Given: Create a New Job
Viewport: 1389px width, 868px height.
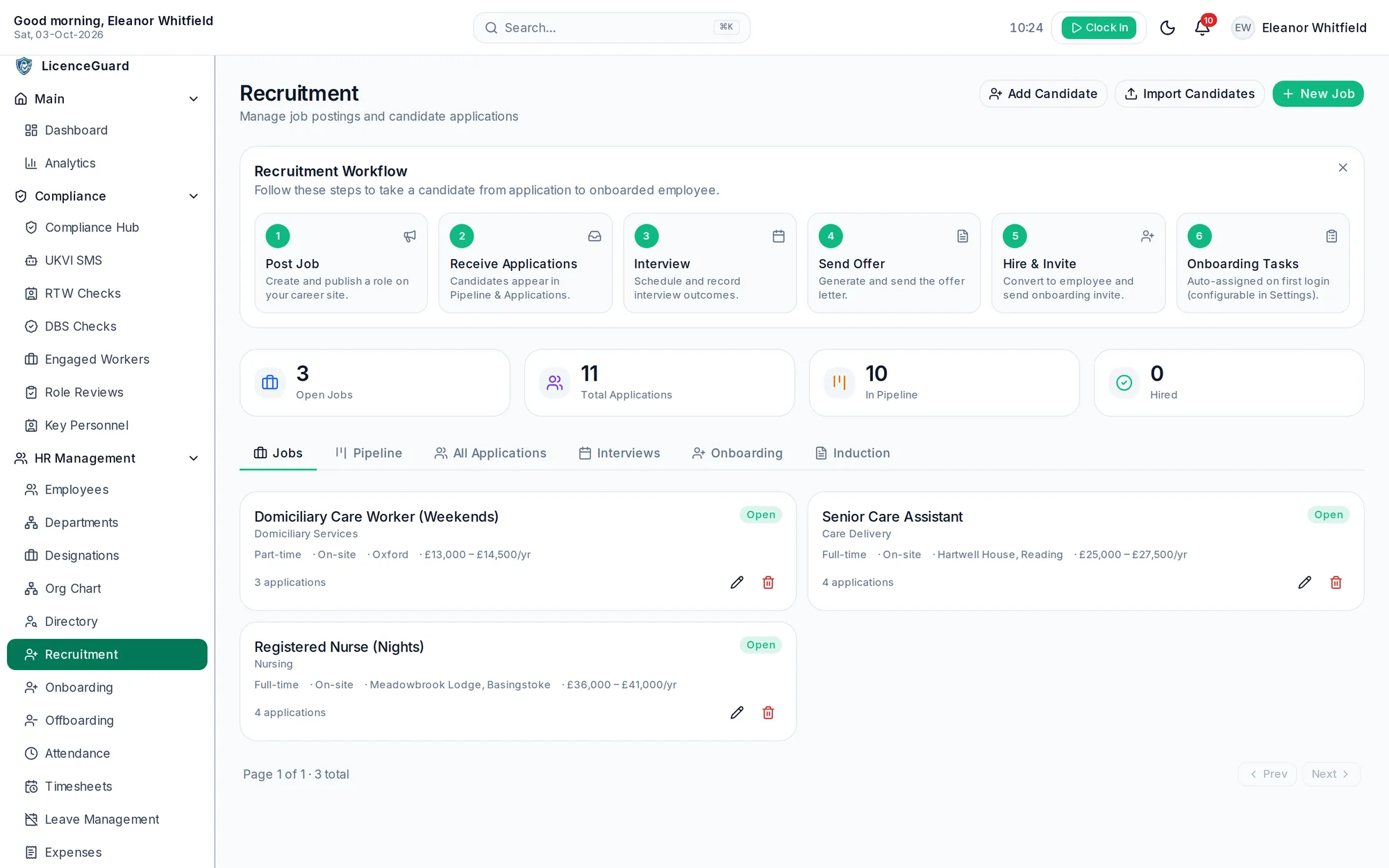Looking at the screenshot, I should [x=1318, y=94].
